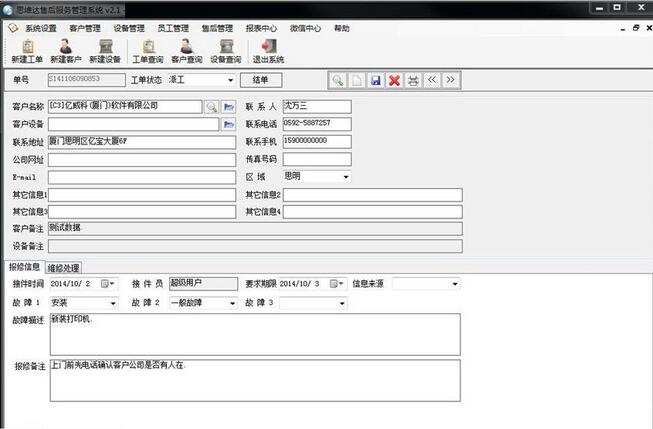Click the 新建设备 toolbar icon
The width and height of the screenshot is (653, 429).
tap(105, 51)
